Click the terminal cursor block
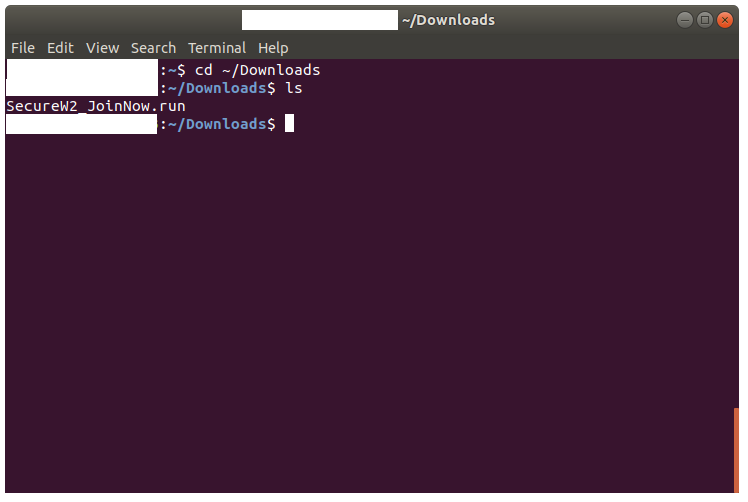Image resolution: width=748 pixels, height=502 pixels. [x=289, y=124]
